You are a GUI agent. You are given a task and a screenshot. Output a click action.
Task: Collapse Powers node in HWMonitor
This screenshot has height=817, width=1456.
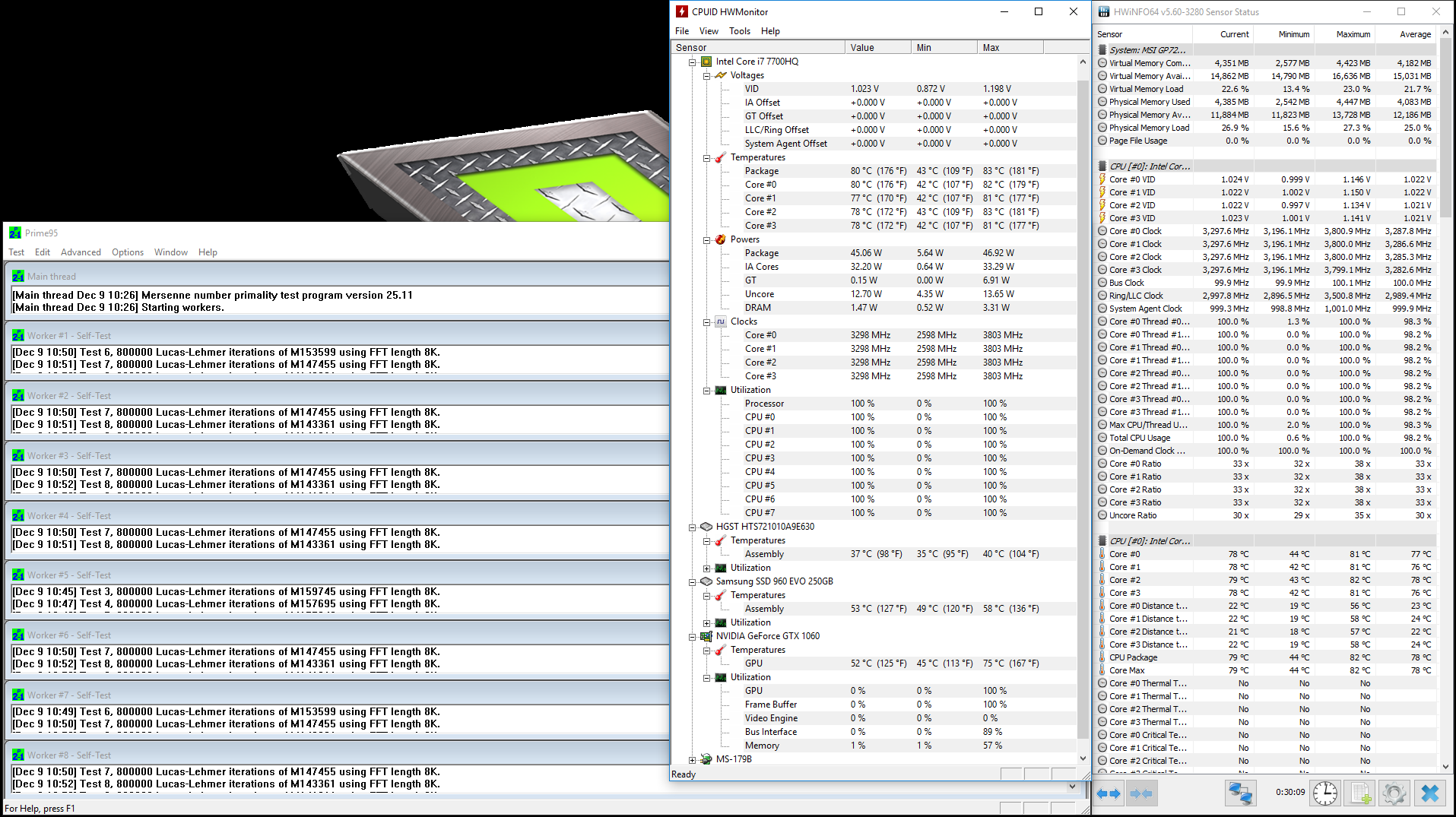(x=706, y=240)
